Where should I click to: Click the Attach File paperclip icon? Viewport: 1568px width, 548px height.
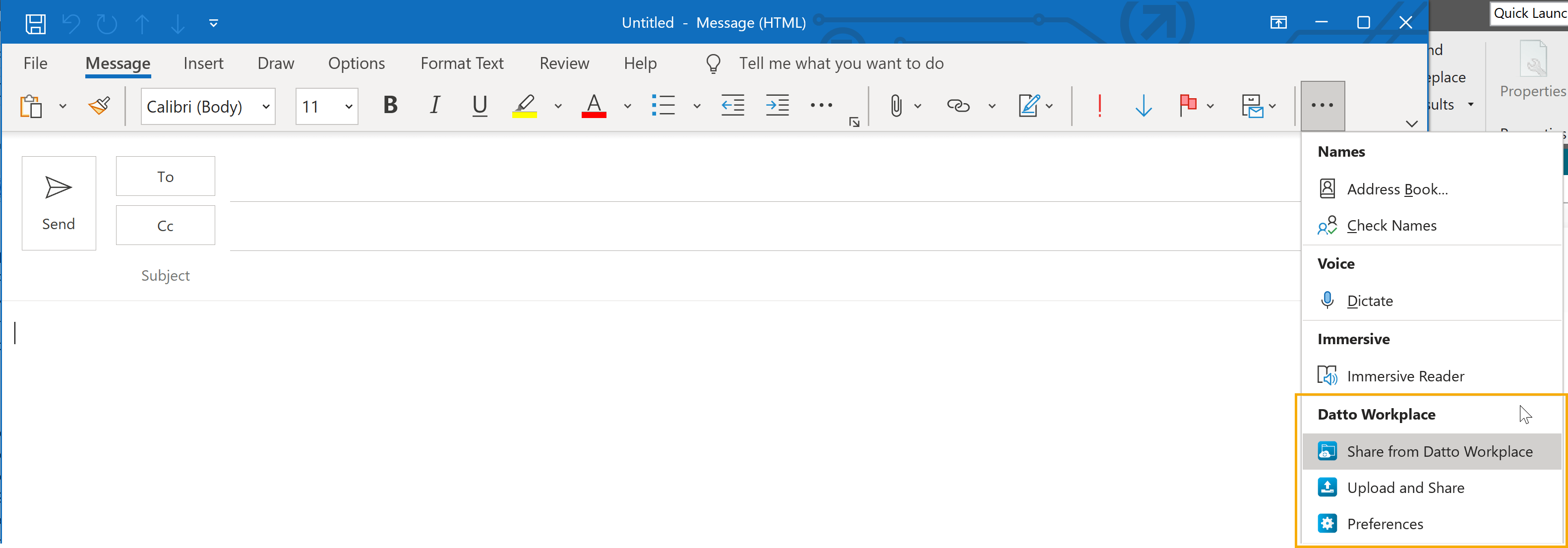coord(896,106)
